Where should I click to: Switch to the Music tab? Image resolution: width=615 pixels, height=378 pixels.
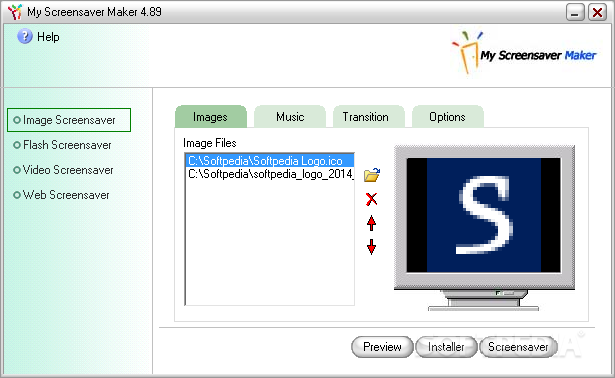[x=290, y=117]
